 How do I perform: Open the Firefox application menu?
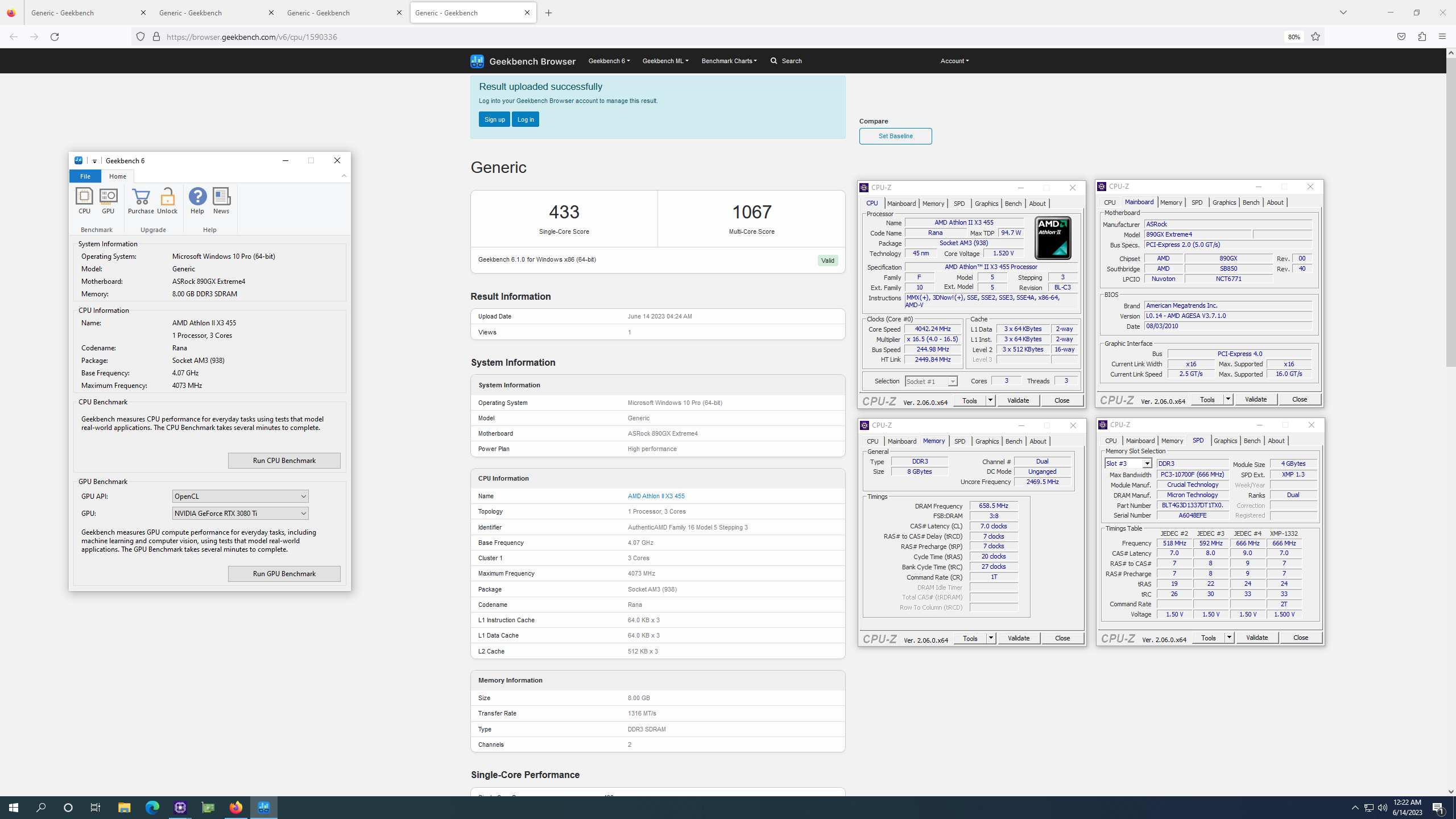(x=1442, y=37)
